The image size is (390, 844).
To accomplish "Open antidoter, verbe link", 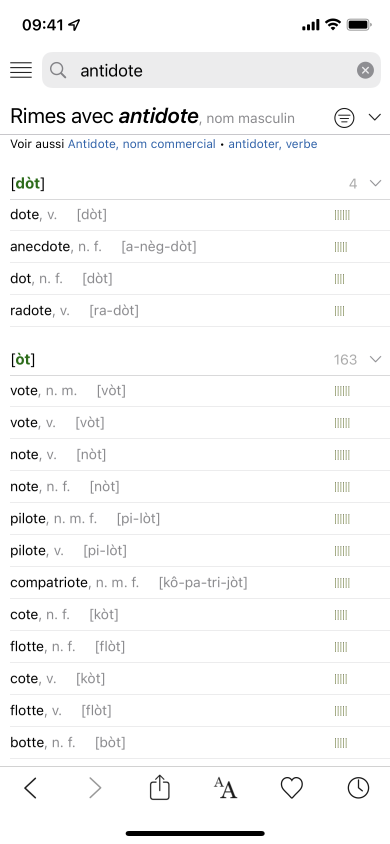I will click(x=273, y=144).
